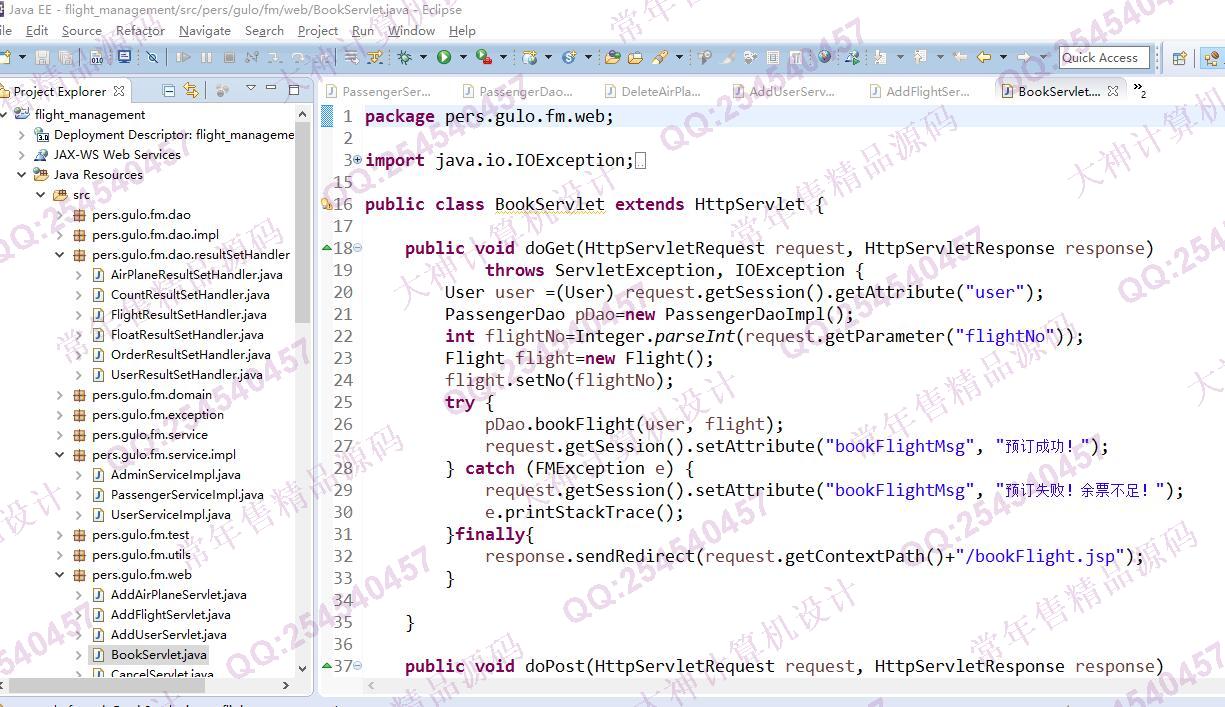Expand the pers.gulo.fm.dao package
Screen dimensions: 1225x707
[60, 215]
